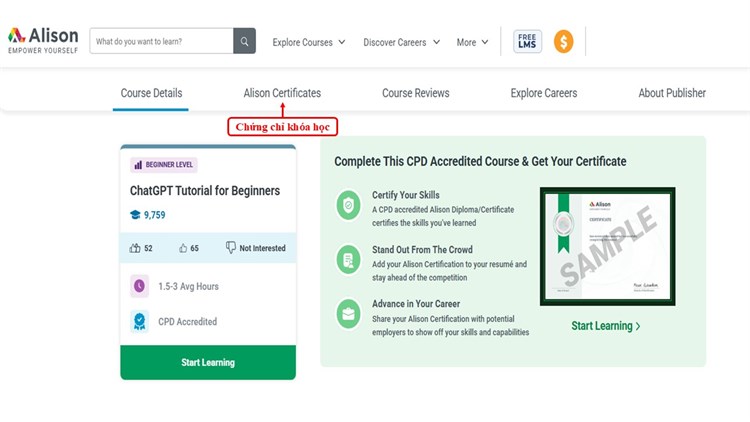Click the sample certificate thumbnail
Screen dimensions: 750x422
click(607, 246)
